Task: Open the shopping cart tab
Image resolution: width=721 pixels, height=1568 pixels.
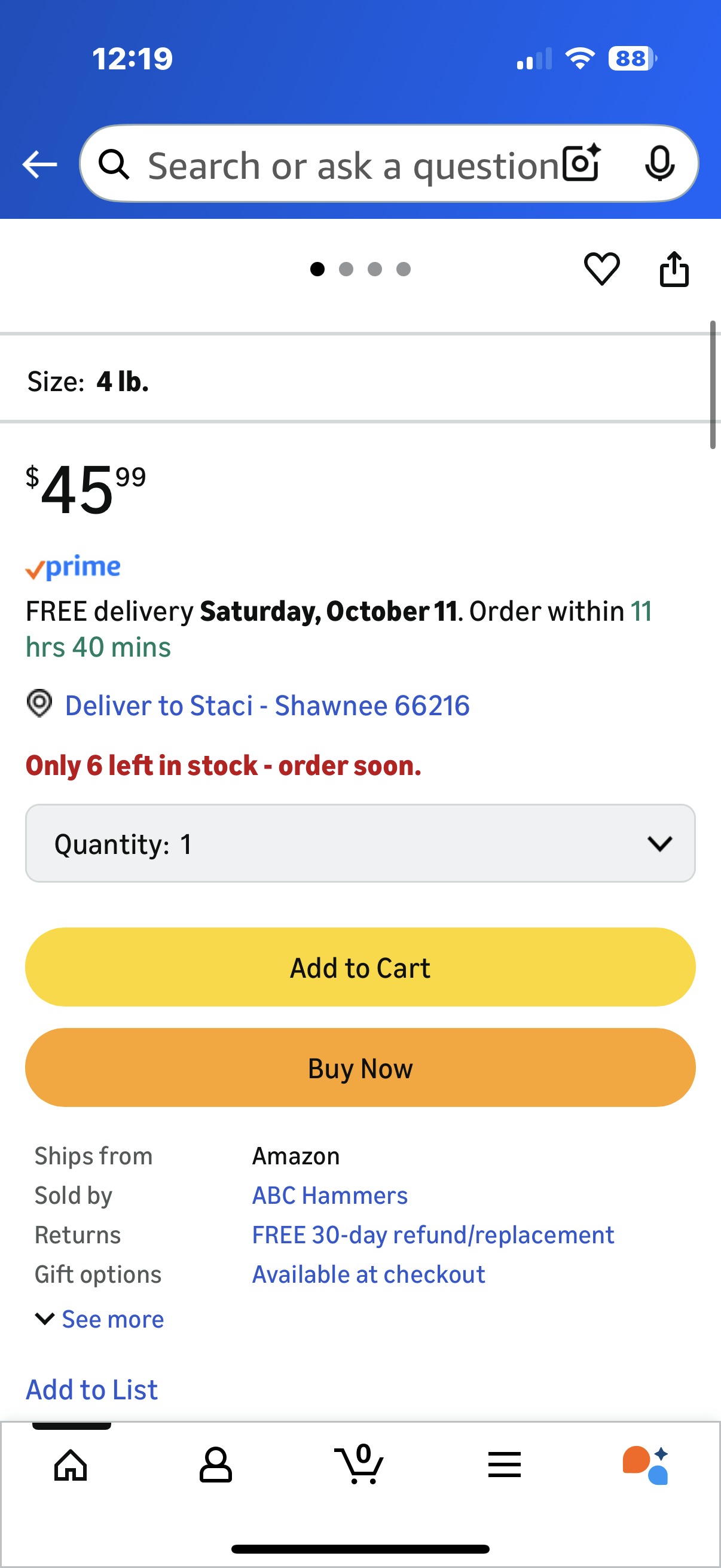Action: 359,1465
